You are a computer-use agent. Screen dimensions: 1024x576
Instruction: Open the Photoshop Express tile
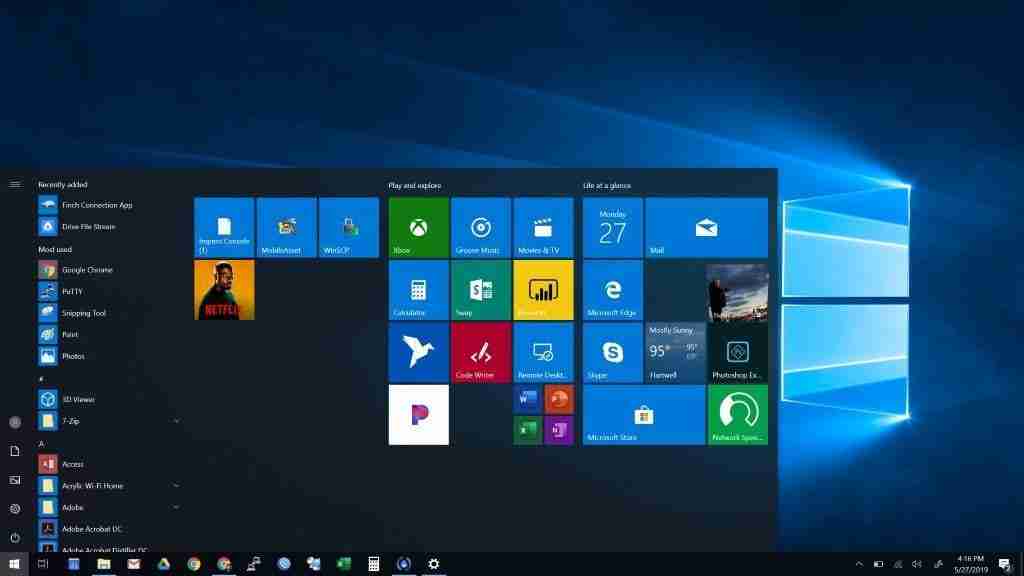point(737,353)
